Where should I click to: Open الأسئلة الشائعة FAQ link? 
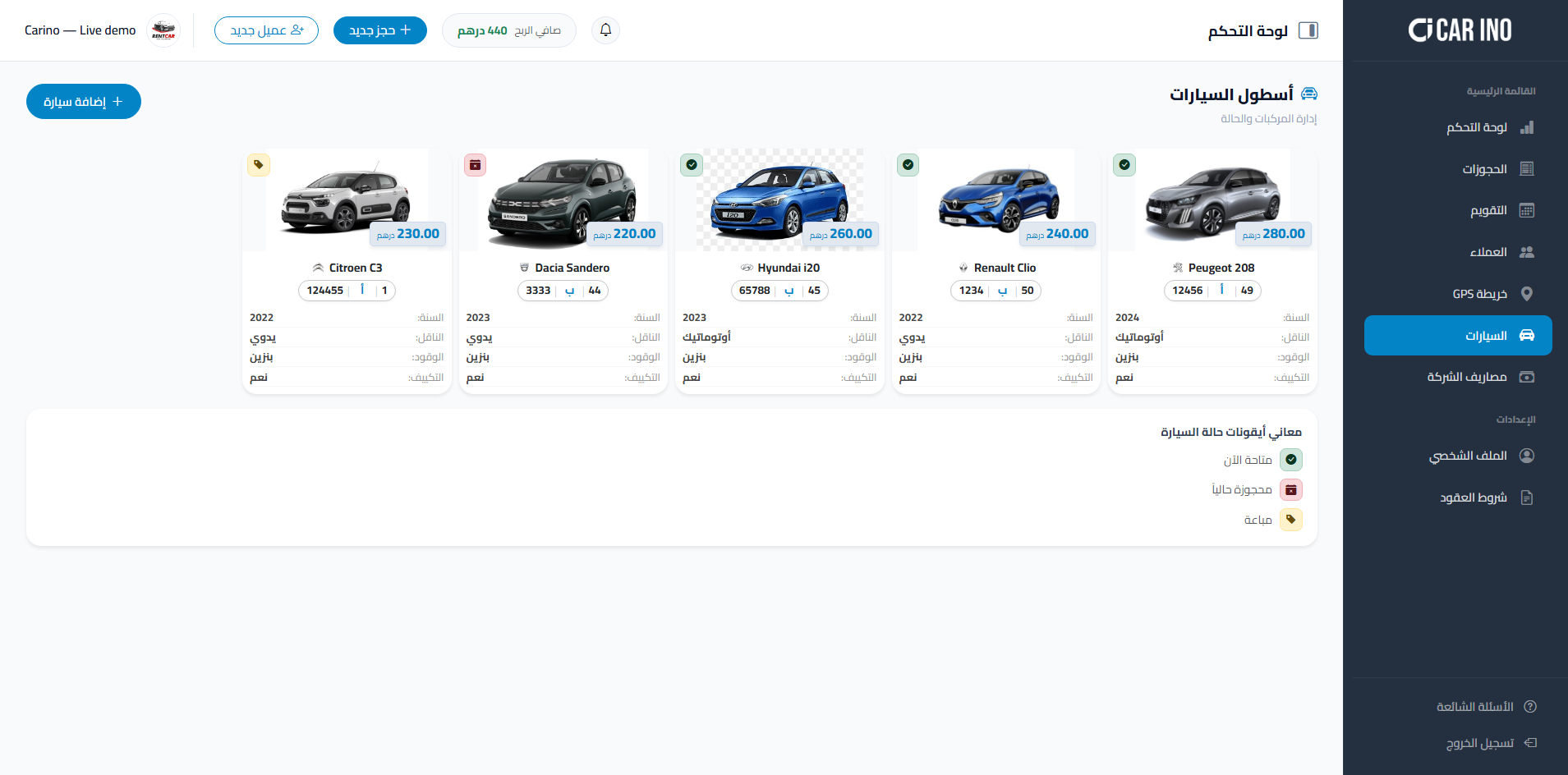1486,707
